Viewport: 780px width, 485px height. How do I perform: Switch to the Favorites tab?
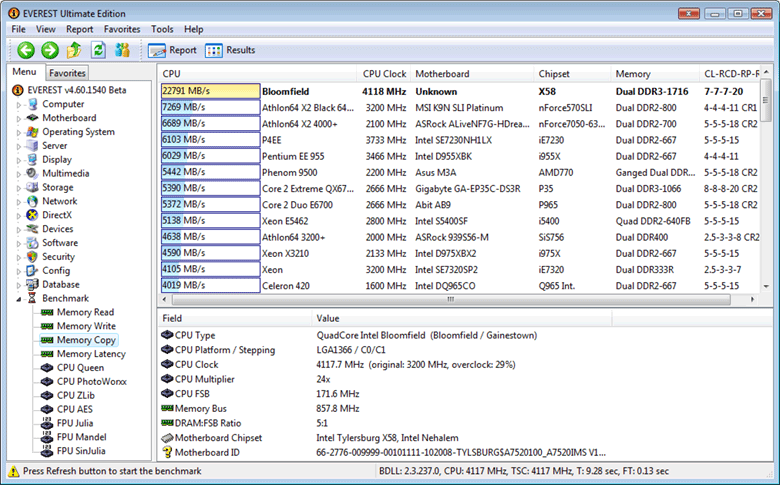click(67, 73)
